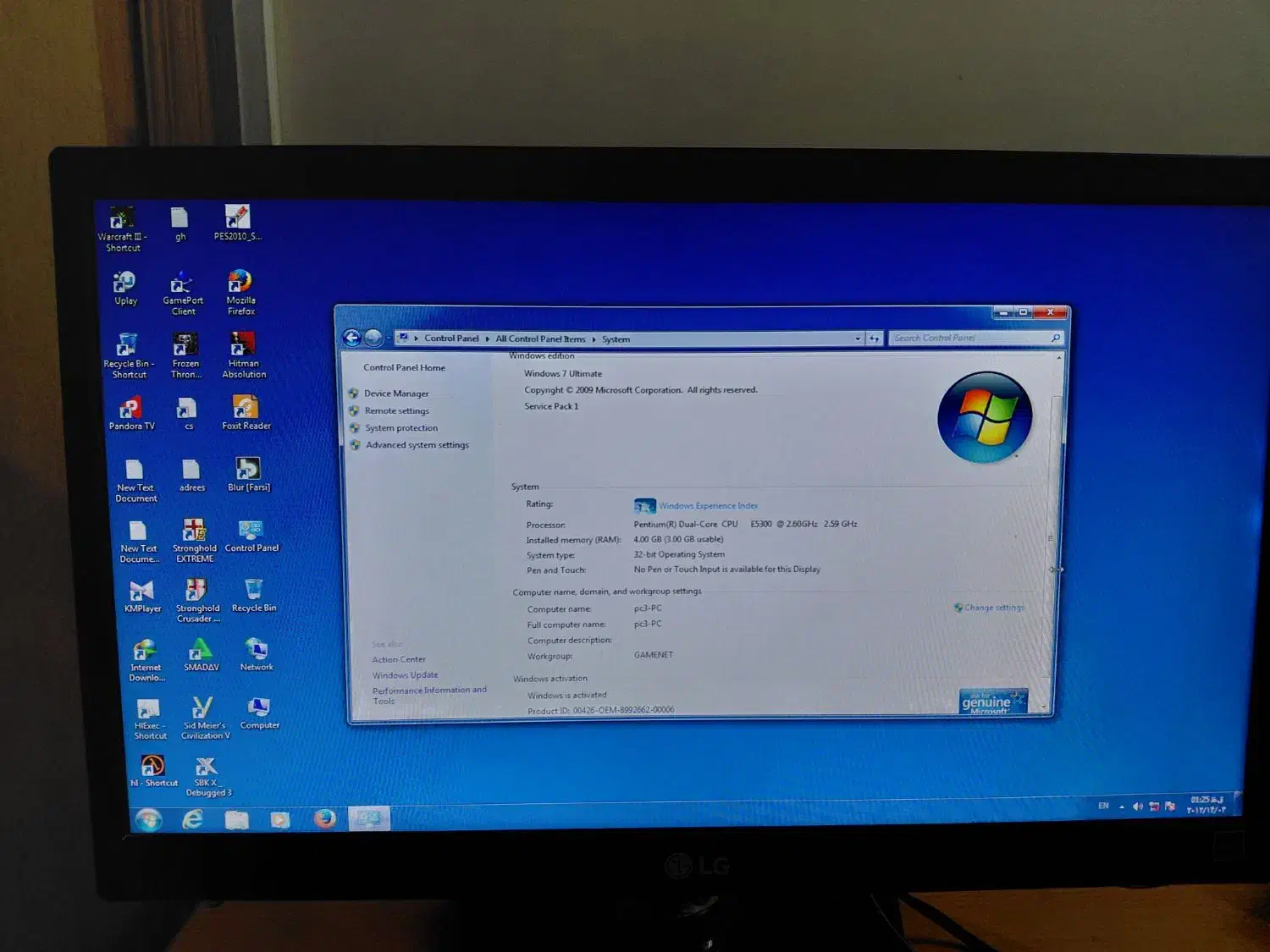Select the "Windows 7 Ultimate" edition text
This screenshot has width=1270, height=952.
tap(563, 374)
